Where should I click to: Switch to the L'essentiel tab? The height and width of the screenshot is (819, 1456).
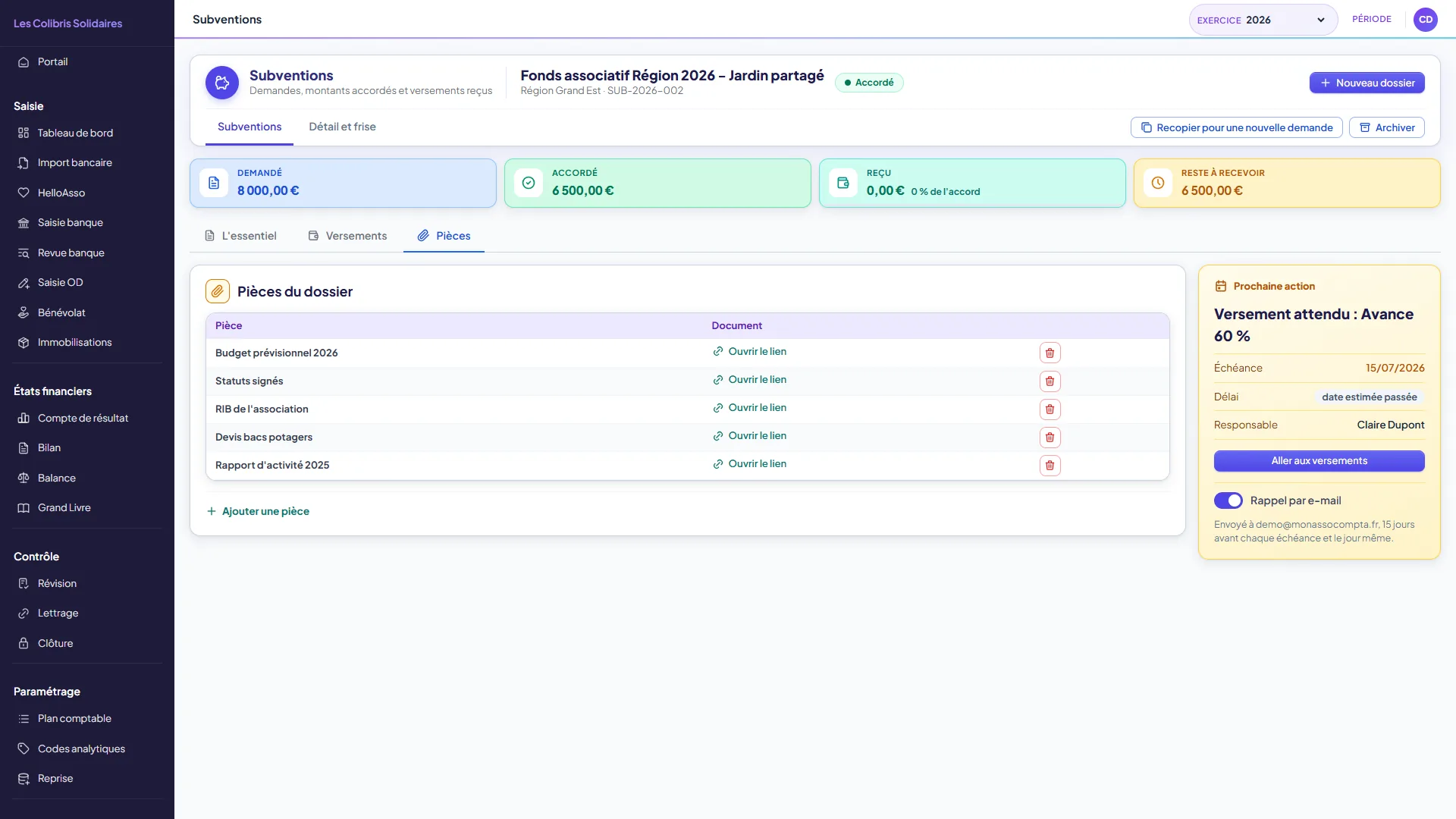click(x=240, y=236)
